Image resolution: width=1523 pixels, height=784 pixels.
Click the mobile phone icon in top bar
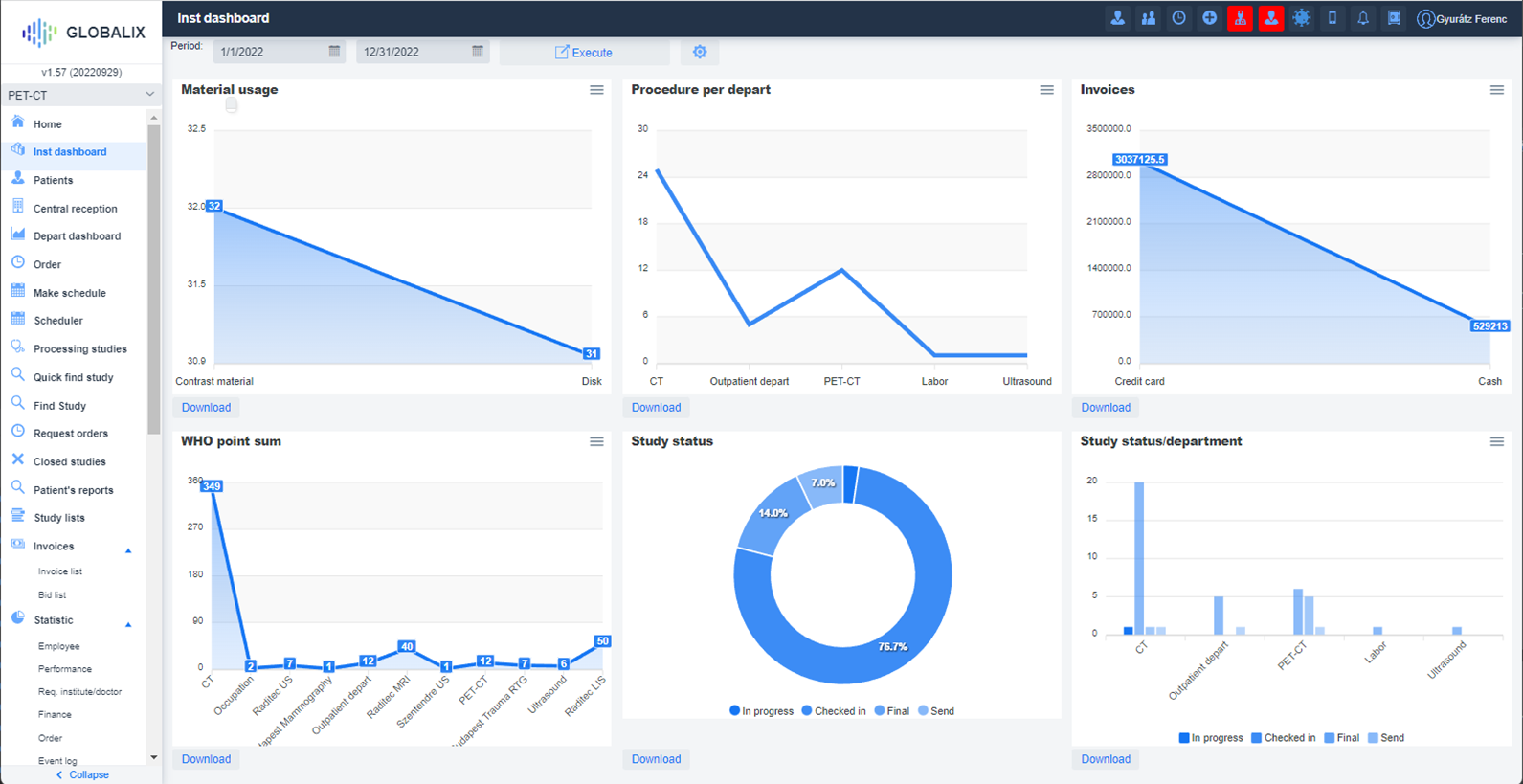coord(1332,18)
